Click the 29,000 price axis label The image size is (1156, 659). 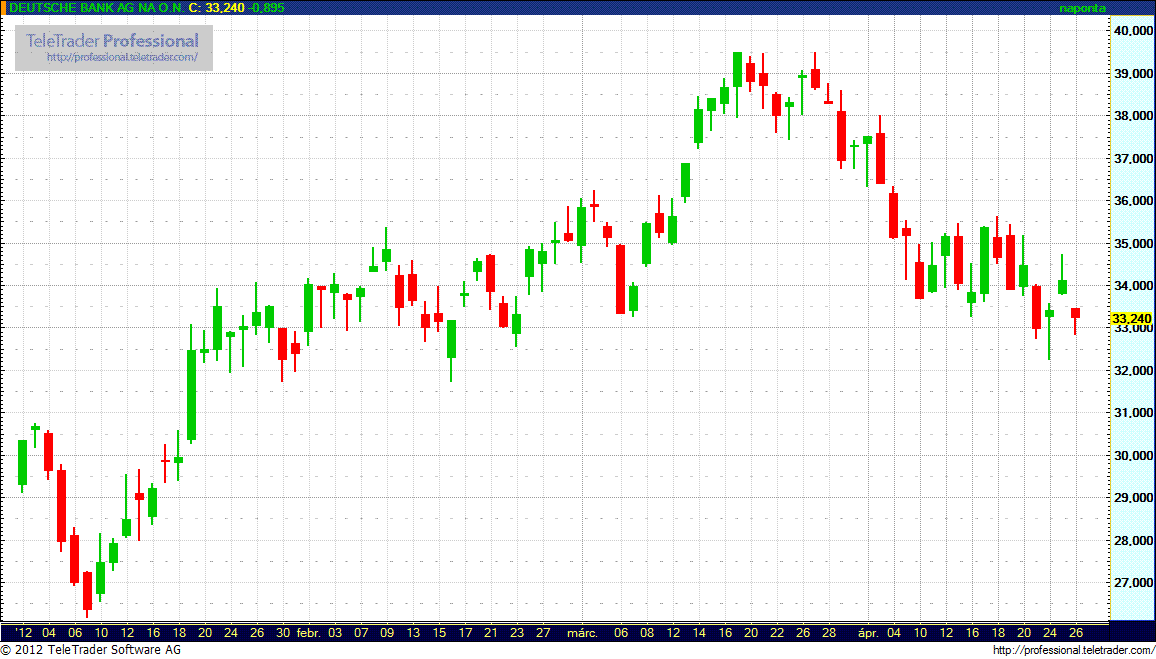(1132, 498)
